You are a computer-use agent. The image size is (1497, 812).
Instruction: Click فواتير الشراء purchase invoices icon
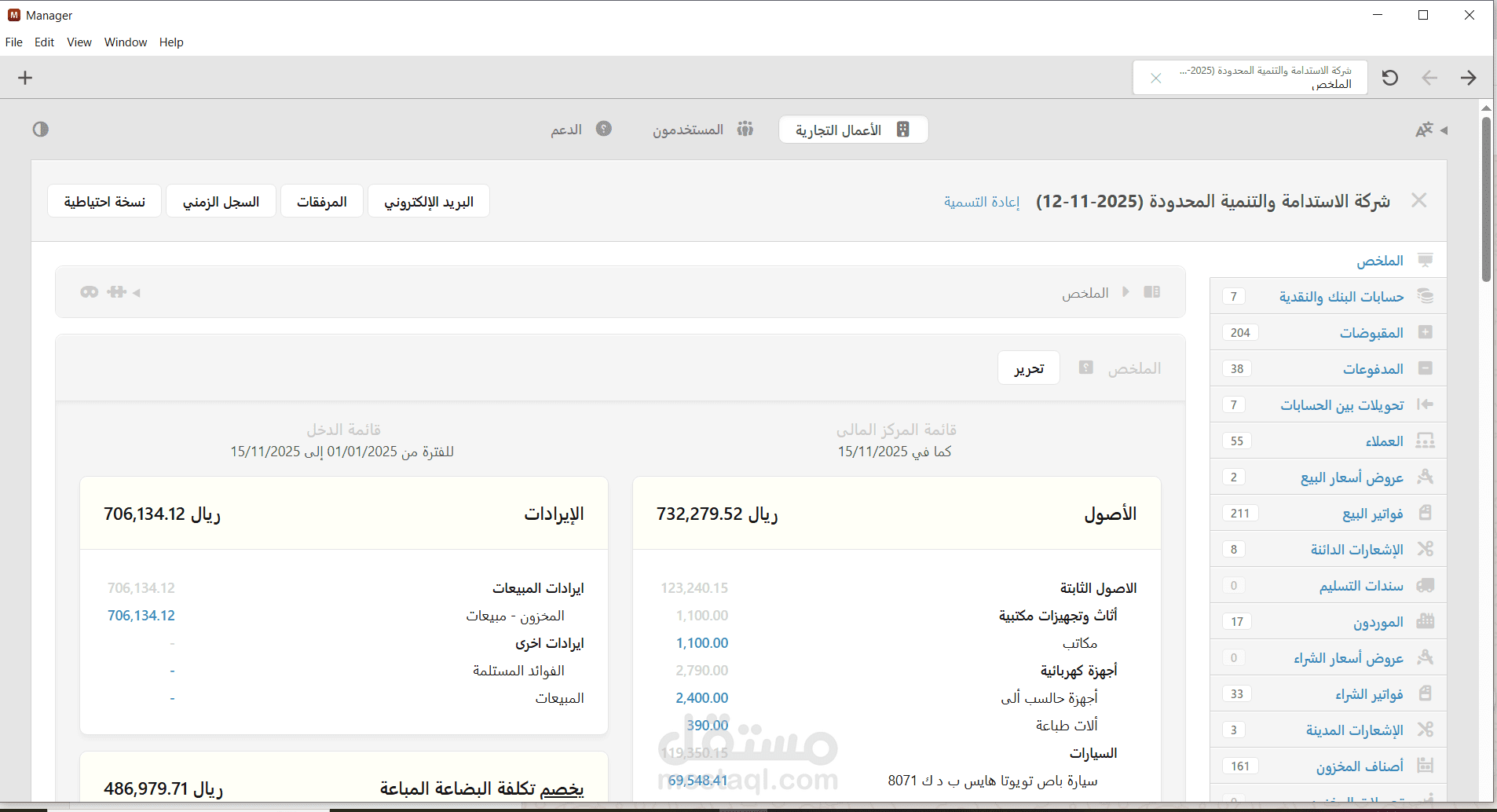pos(1426,693)
